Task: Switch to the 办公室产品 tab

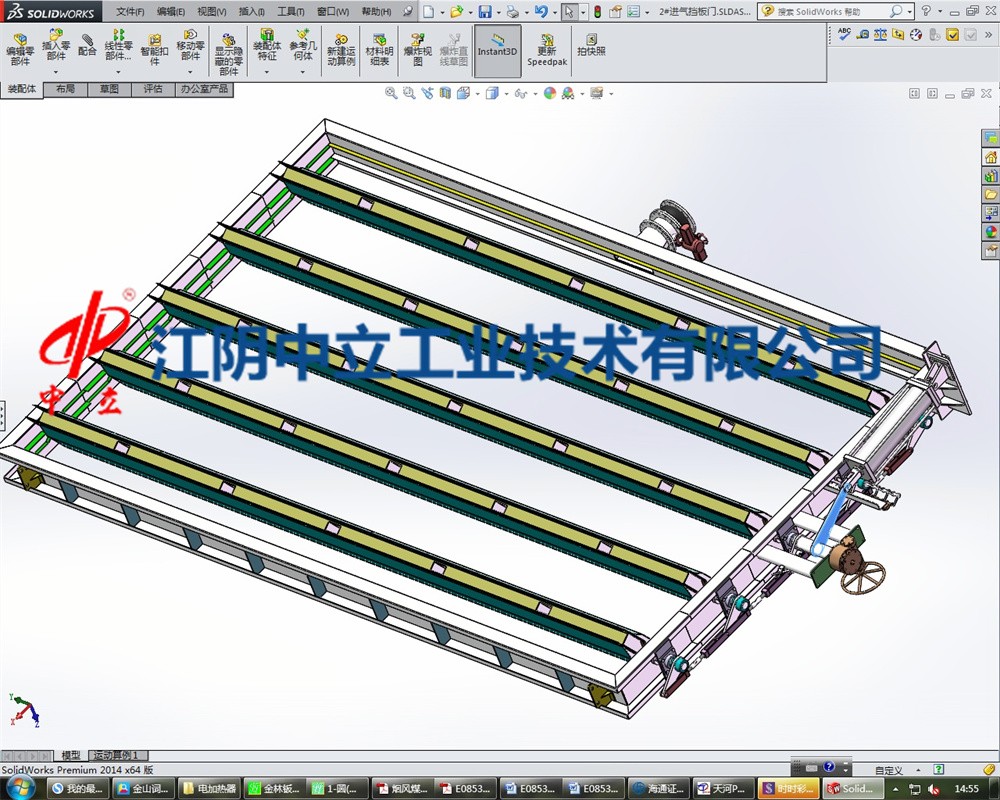Action: [x=204, y=89]
